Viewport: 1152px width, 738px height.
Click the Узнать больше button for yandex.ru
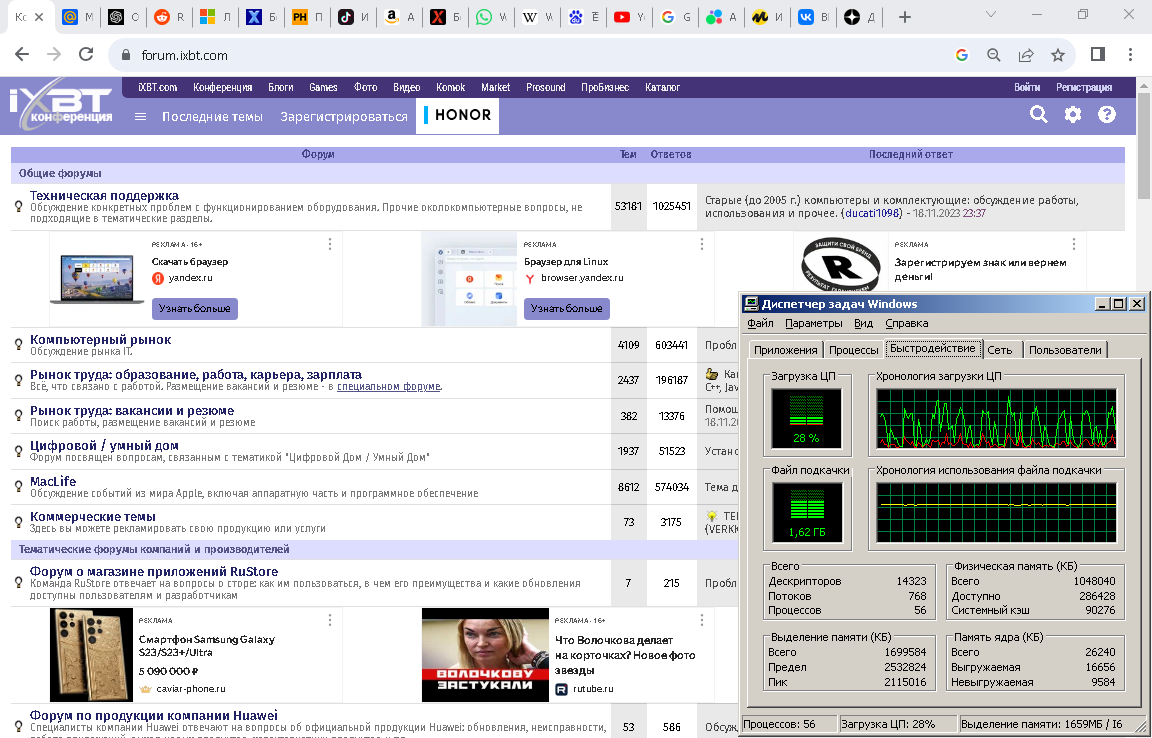(x=195, y=309)
